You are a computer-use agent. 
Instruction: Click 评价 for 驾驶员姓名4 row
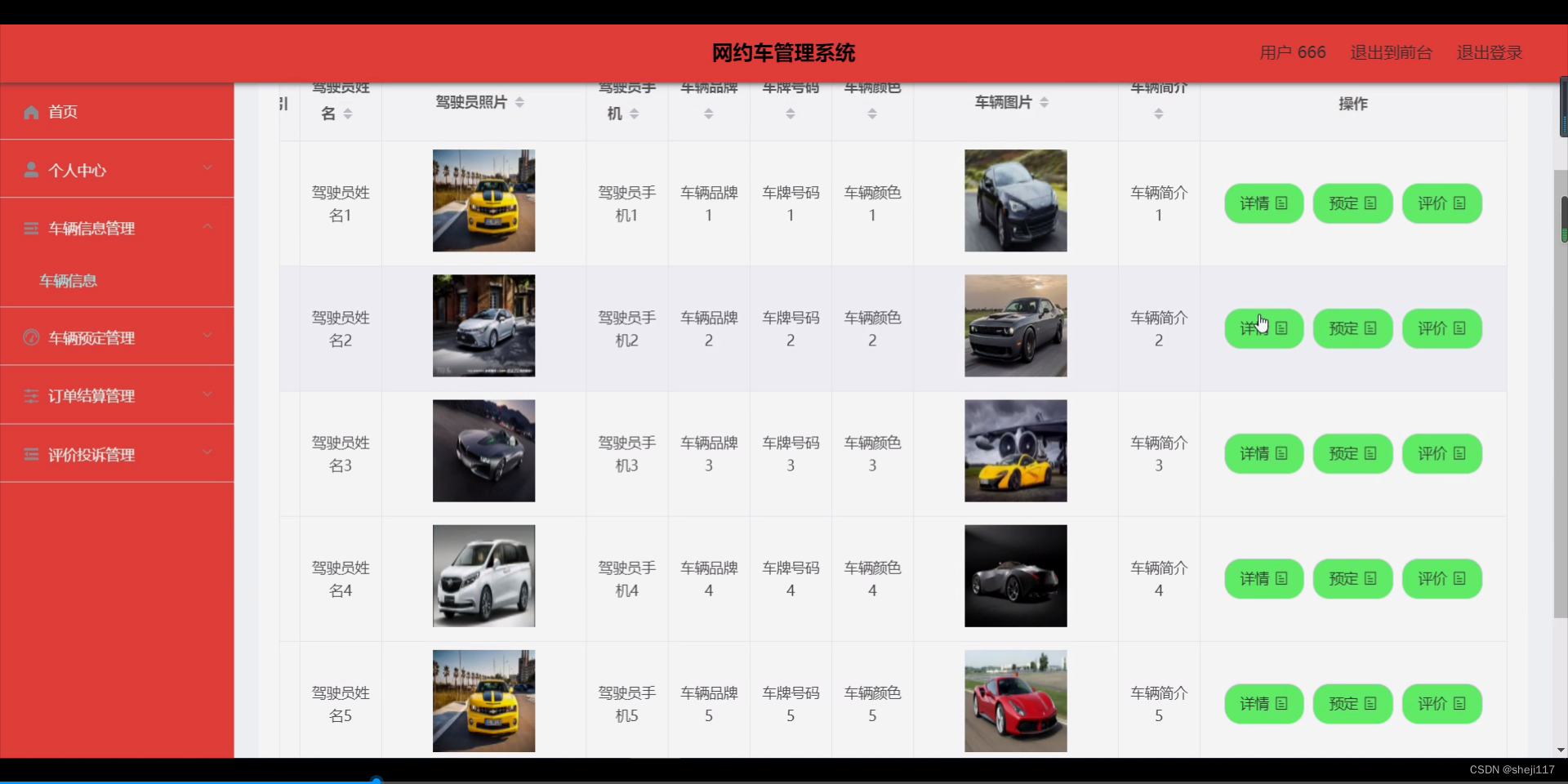tap(1441, 578)
